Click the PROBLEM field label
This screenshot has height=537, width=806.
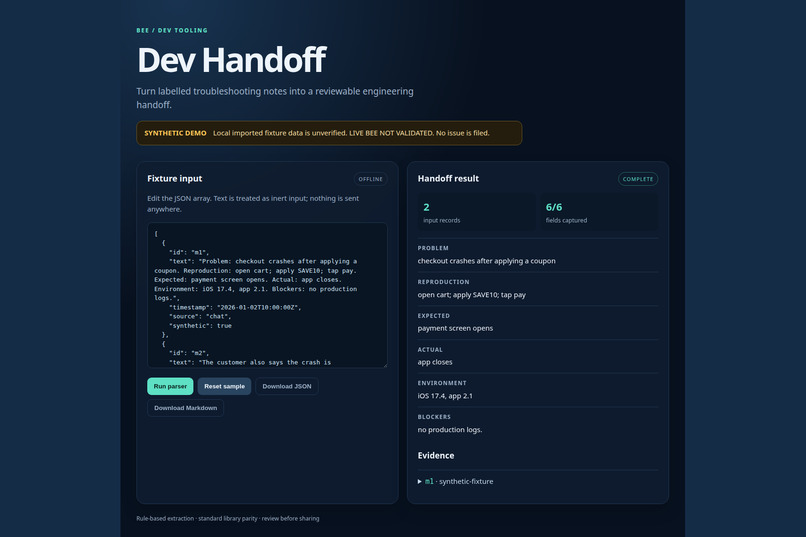tap(433, 248)
